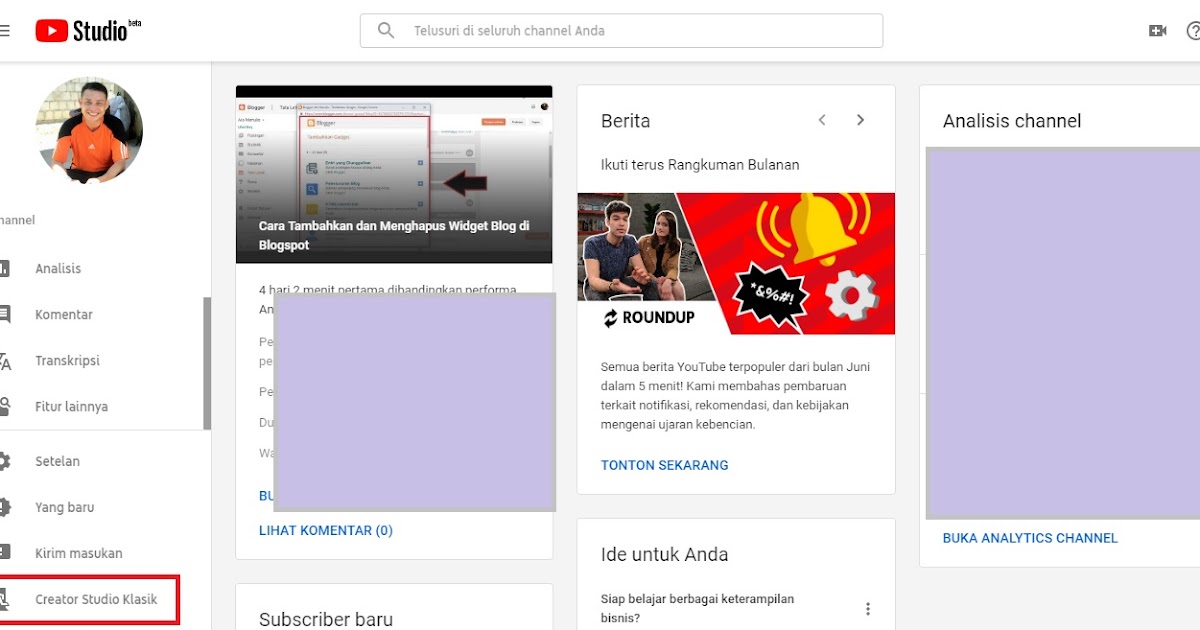
Task: Click the search magnifier icon
Action: tap(386, 31)
